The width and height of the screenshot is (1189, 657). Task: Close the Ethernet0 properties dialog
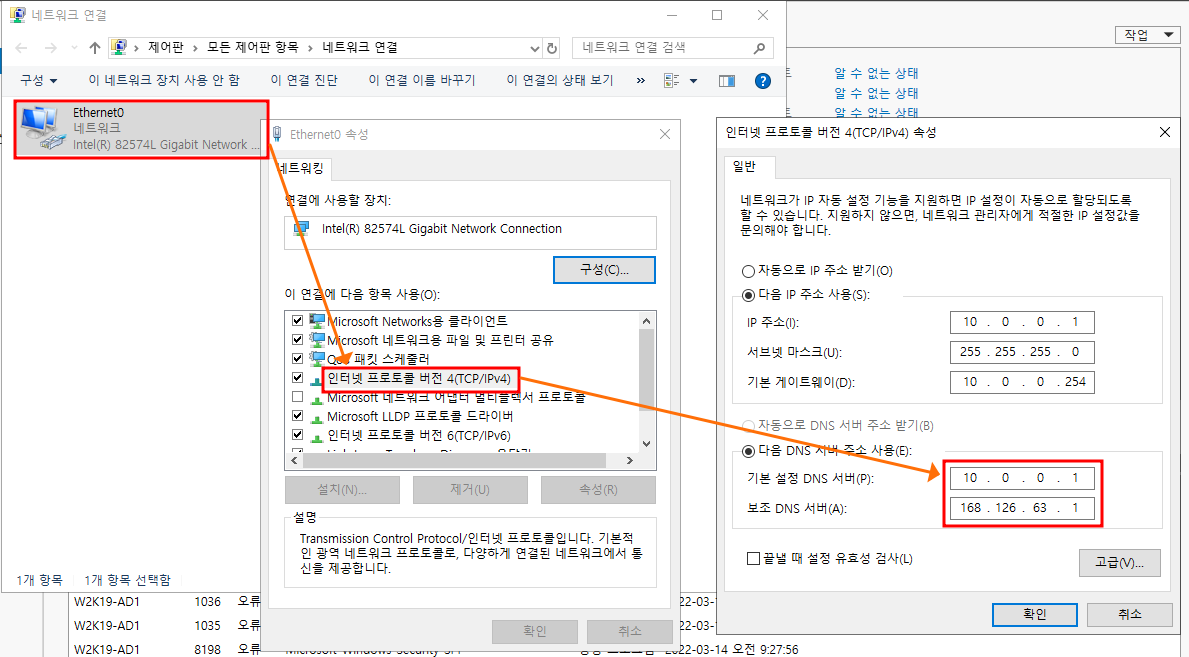(665, 134)
